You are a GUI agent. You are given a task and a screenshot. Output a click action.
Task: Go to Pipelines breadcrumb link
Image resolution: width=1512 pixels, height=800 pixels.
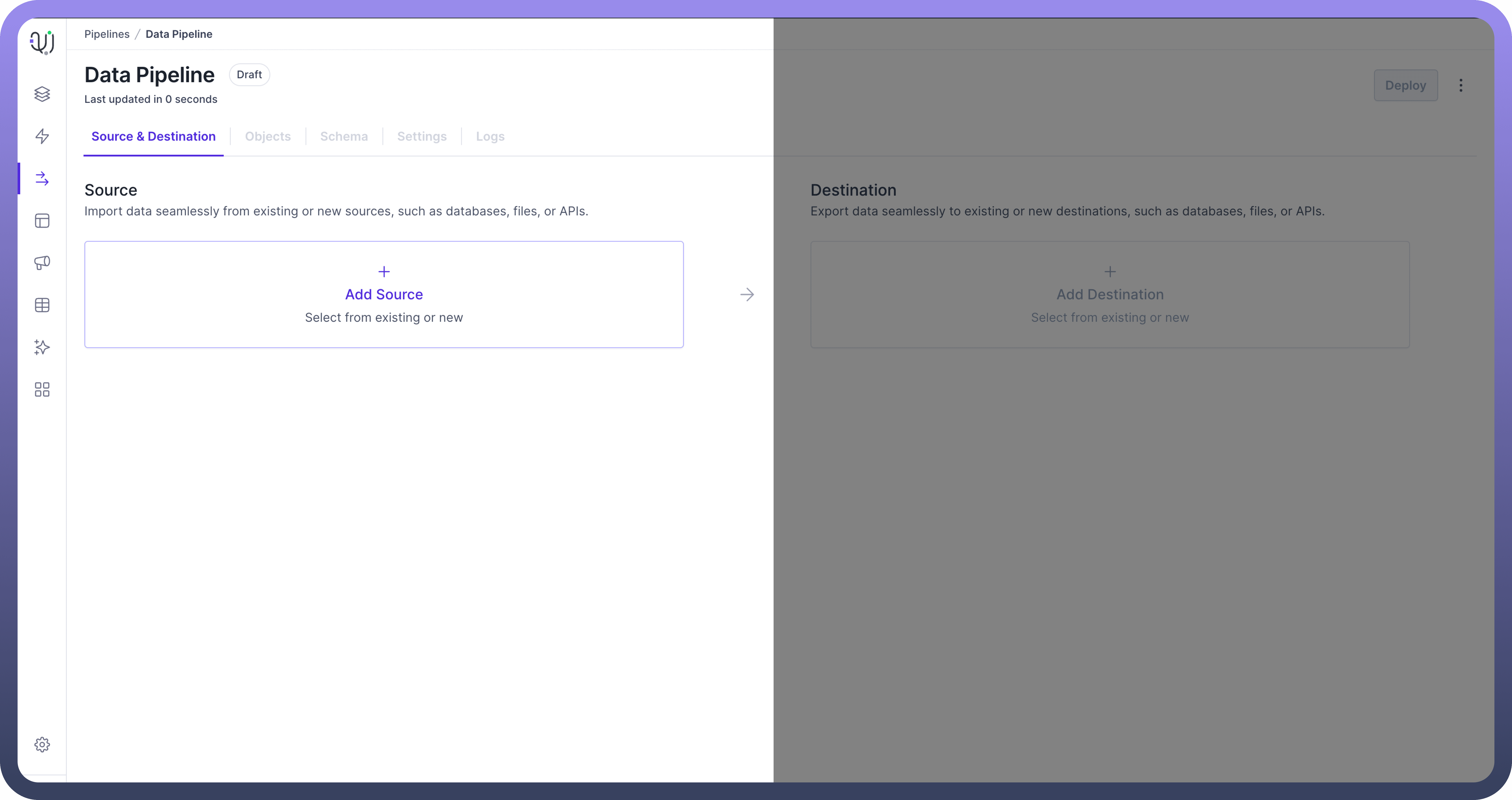pyautogui.click(x=107, y=34)
